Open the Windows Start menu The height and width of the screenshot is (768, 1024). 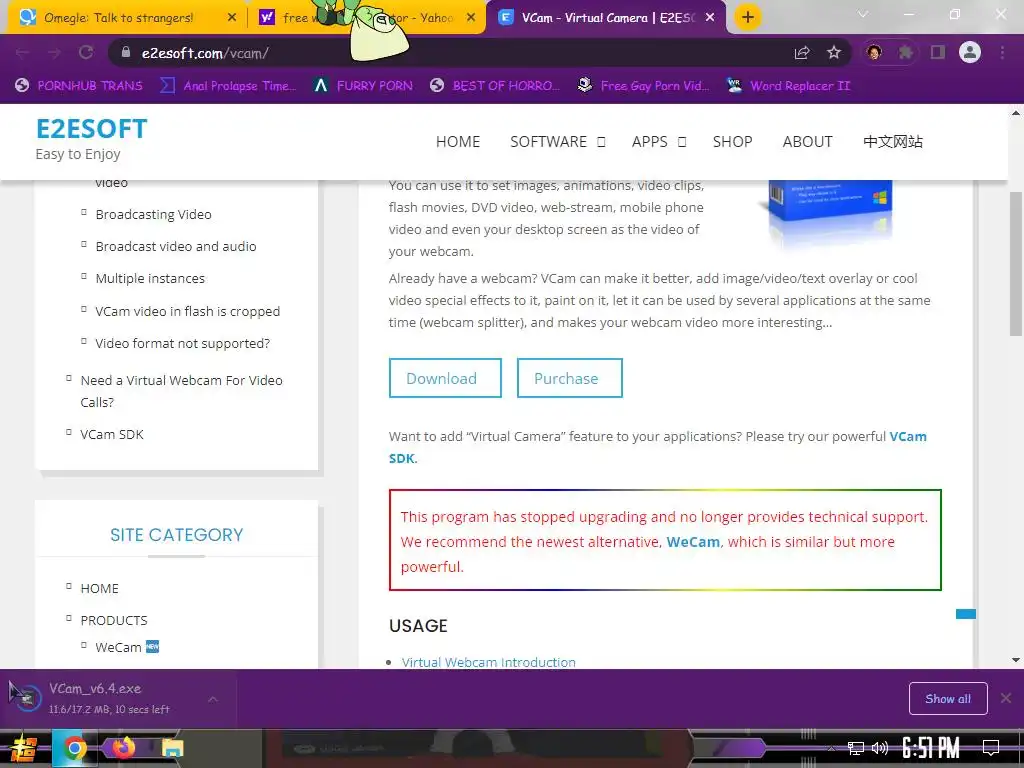[22, 748]
